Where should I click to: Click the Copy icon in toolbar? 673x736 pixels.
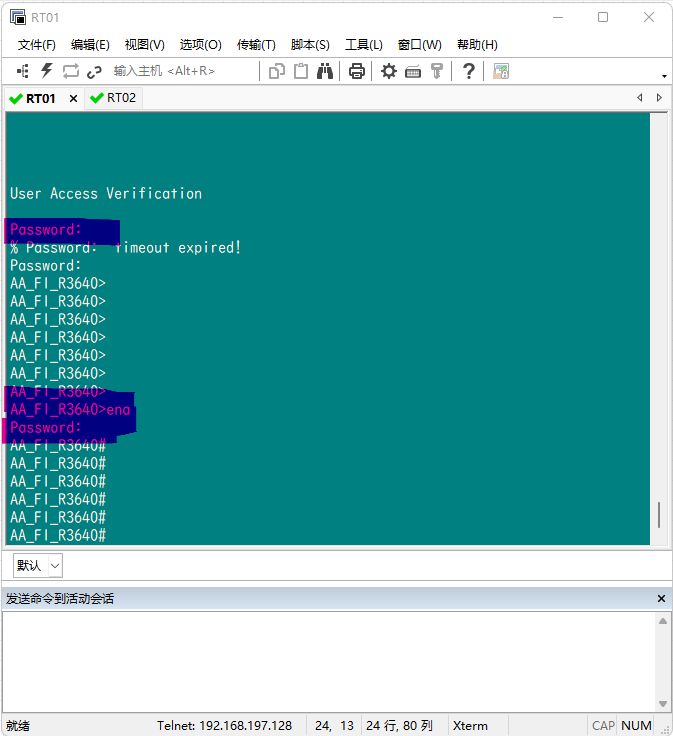277,71
